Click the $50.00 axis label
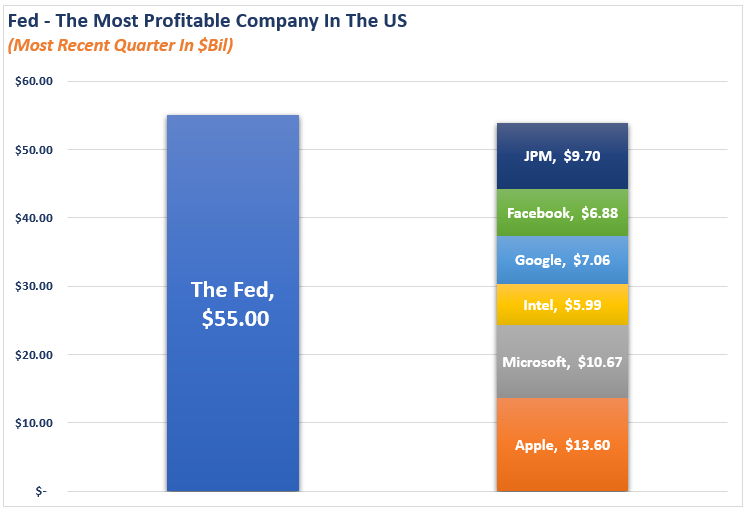Image resolution: width=753 pixels, height=515 pixels. tap(34, 150)
